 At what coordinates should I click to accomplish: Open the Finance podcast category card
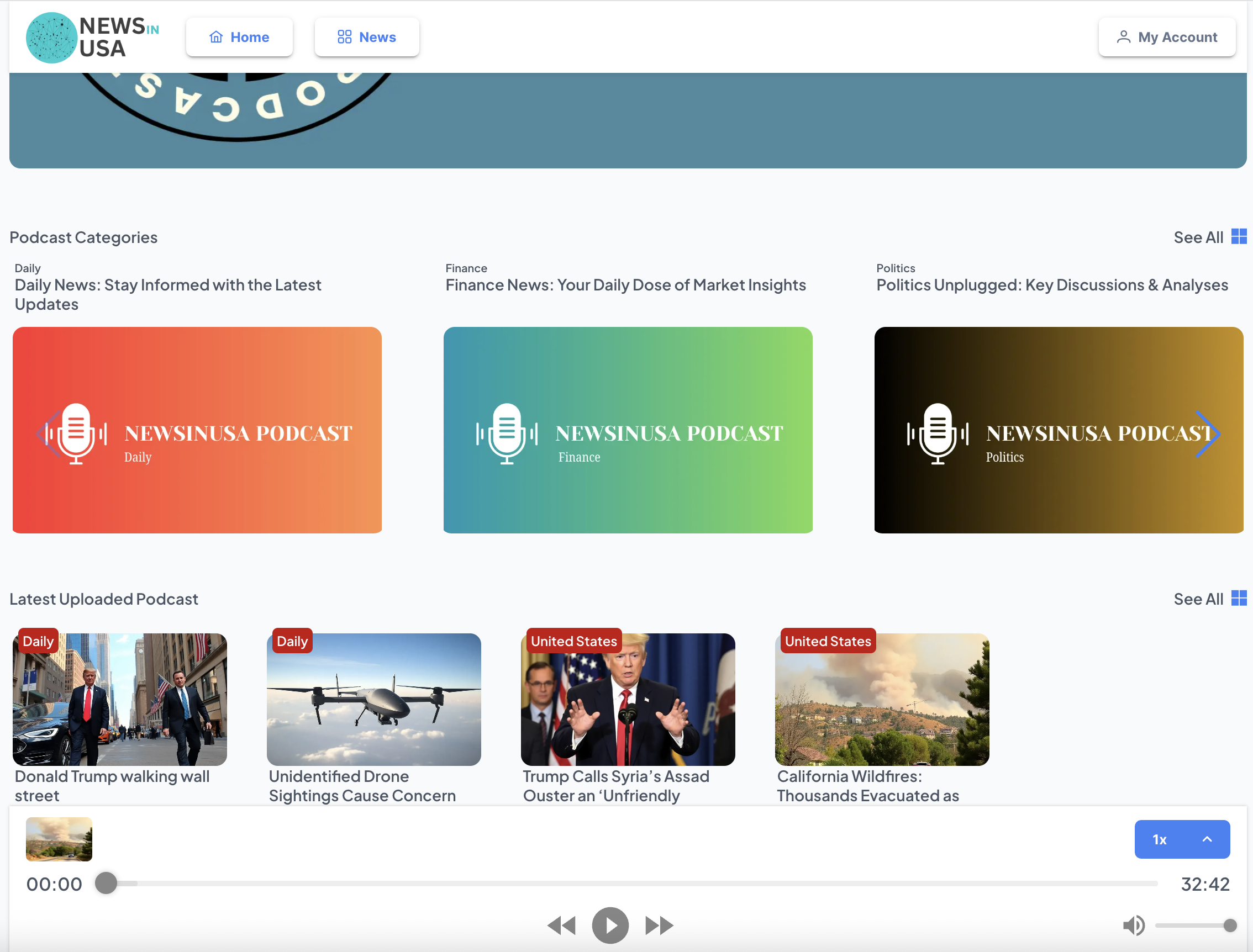[x=628, y=430]
